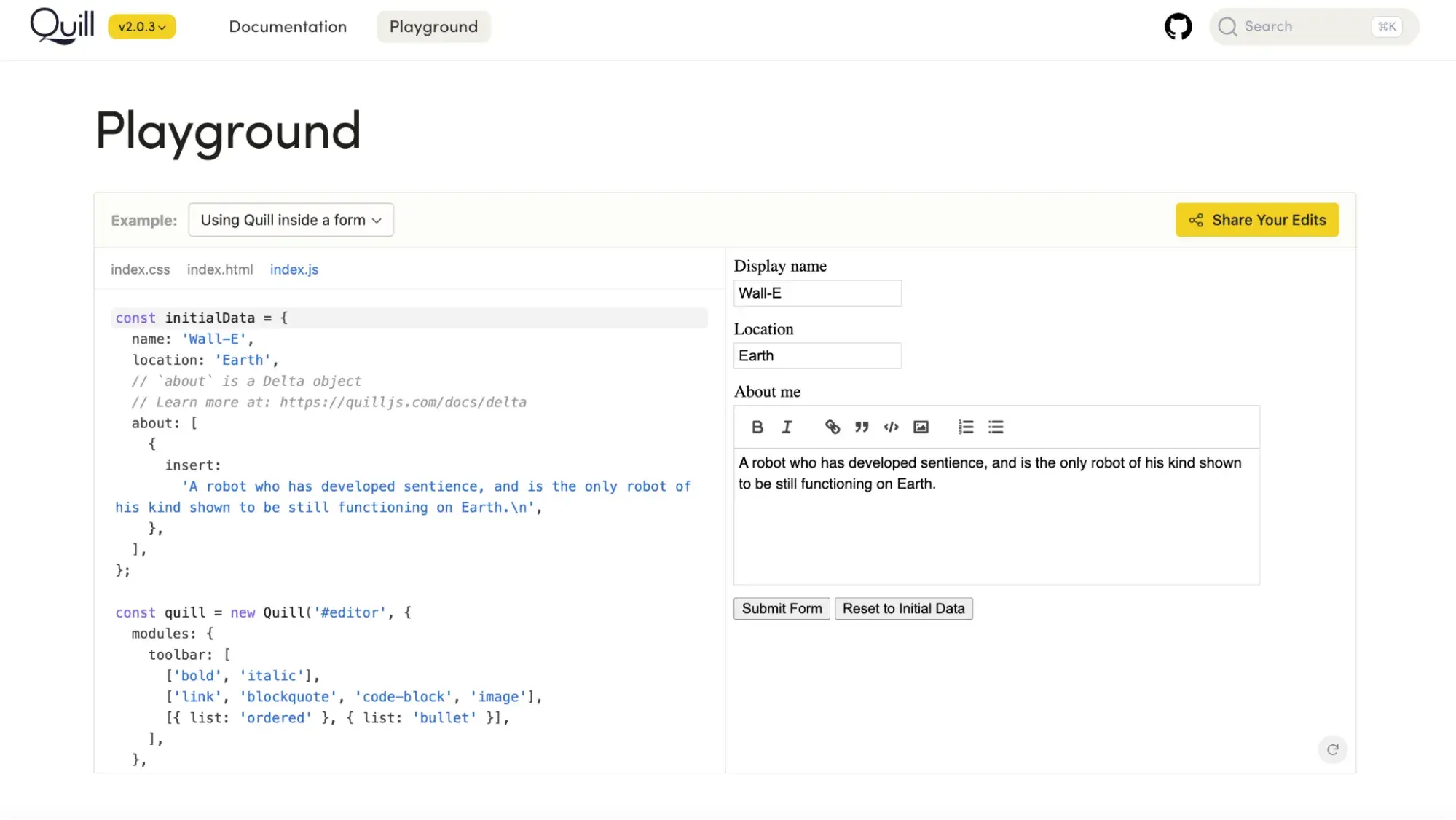1456x820 pixels.
Task: Click the 'insert:' code line
Action: tap(193, 465)
